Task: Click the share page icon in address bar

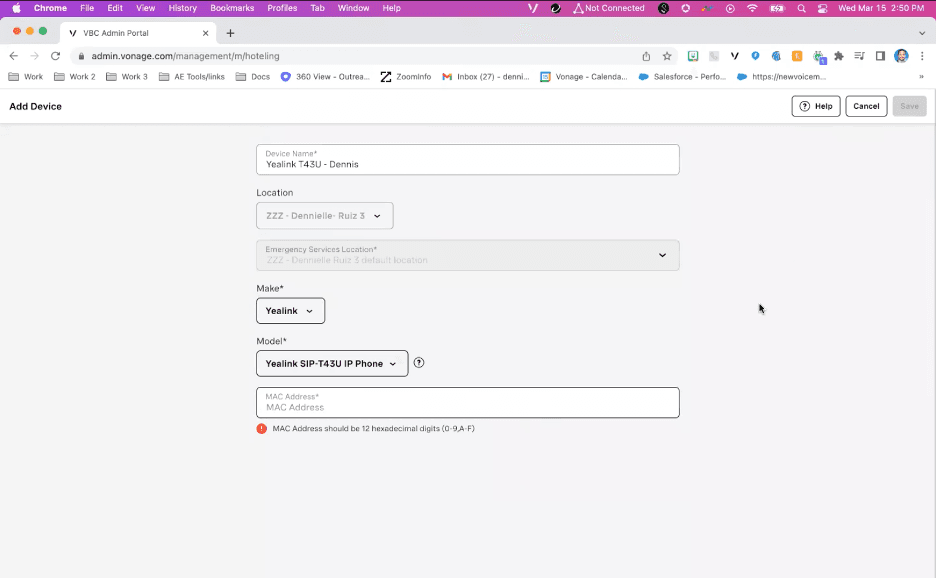Action: click(x=646, y=56)
